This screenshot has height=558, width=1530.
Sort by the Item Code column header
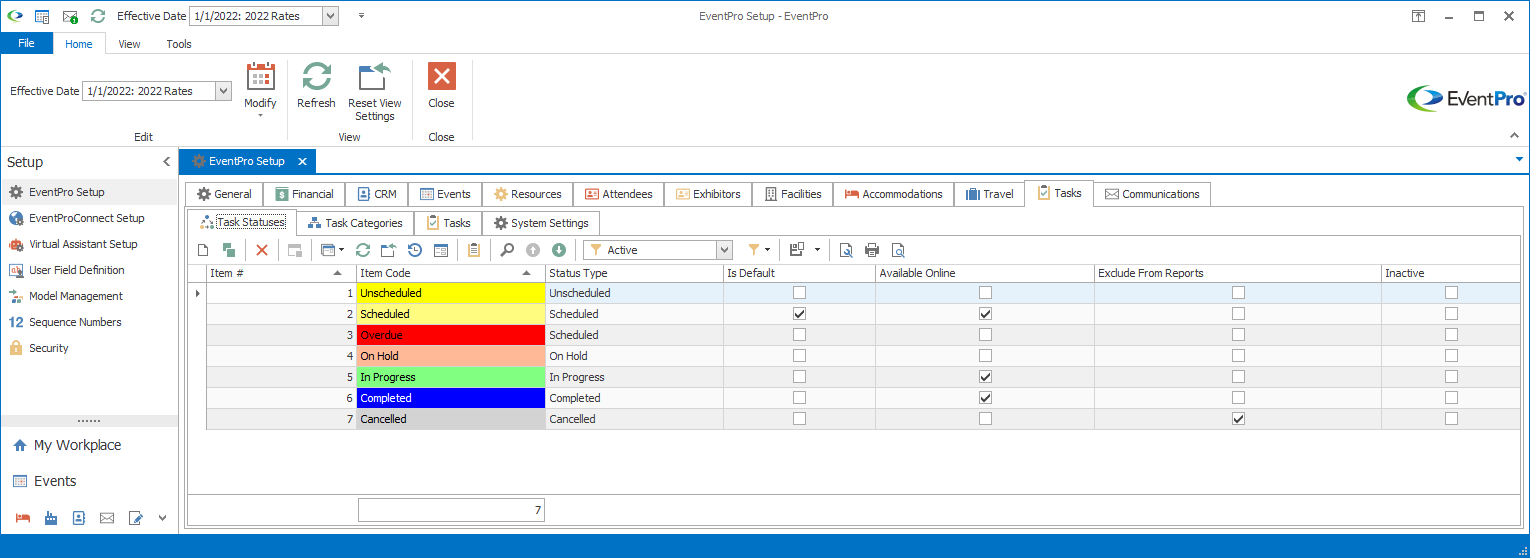coord(450,273)
